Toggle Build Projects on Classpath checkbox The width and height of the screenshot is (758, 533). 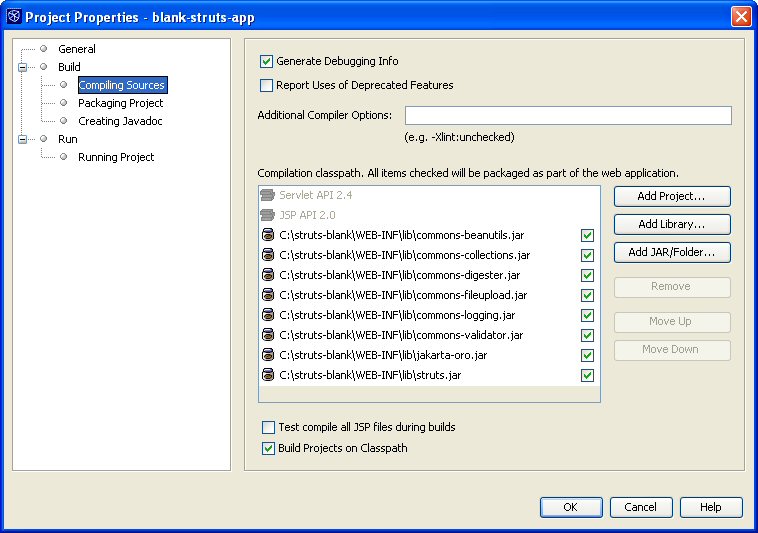(x=268, y=448)
